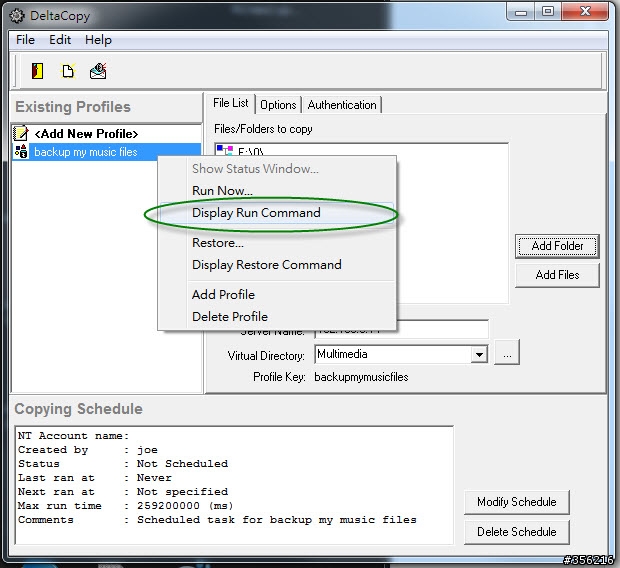The width and height of the screenshot is (620, 568).
Task: Choose Show Status Window from context menu
Action: coord(277,169)
